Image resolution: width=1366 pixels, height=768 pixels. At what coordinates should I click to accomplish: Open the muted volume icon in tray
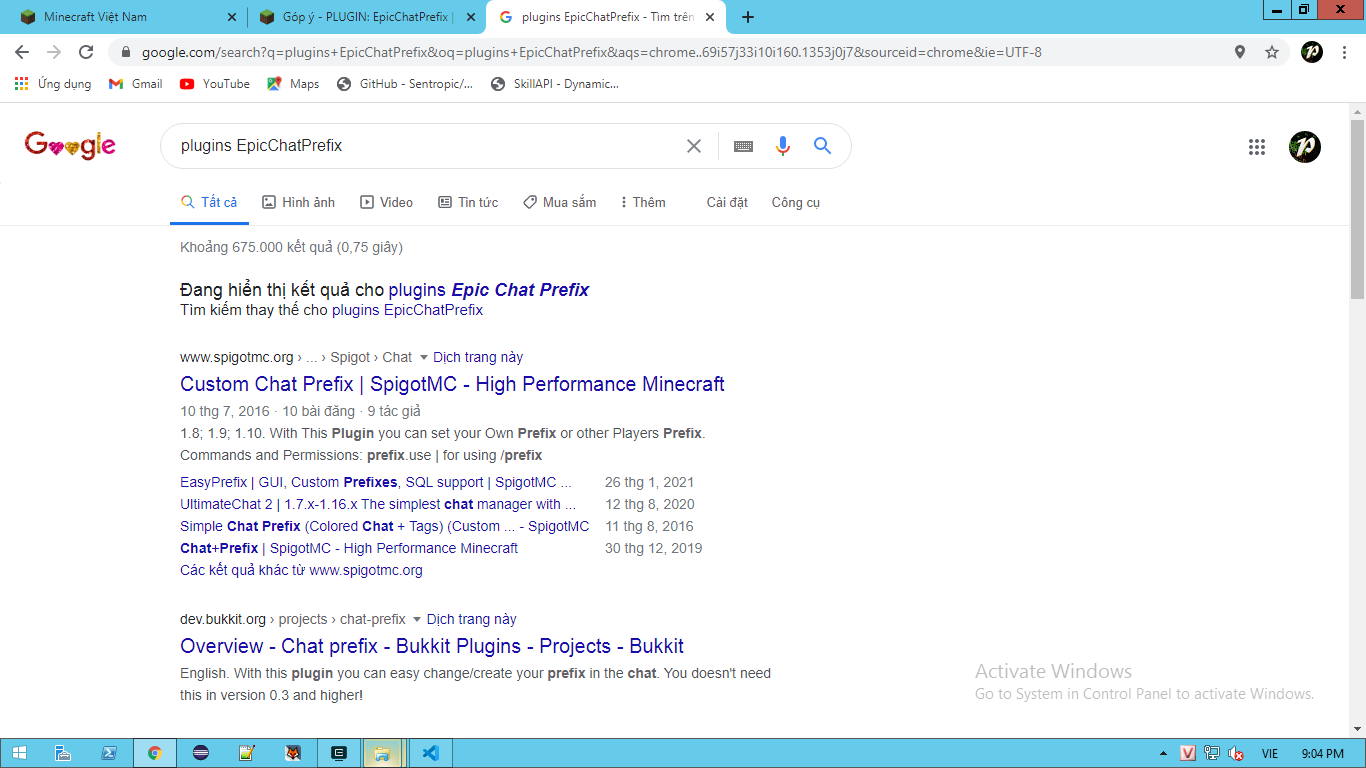pyautogui.click(x=1236, y=753)
